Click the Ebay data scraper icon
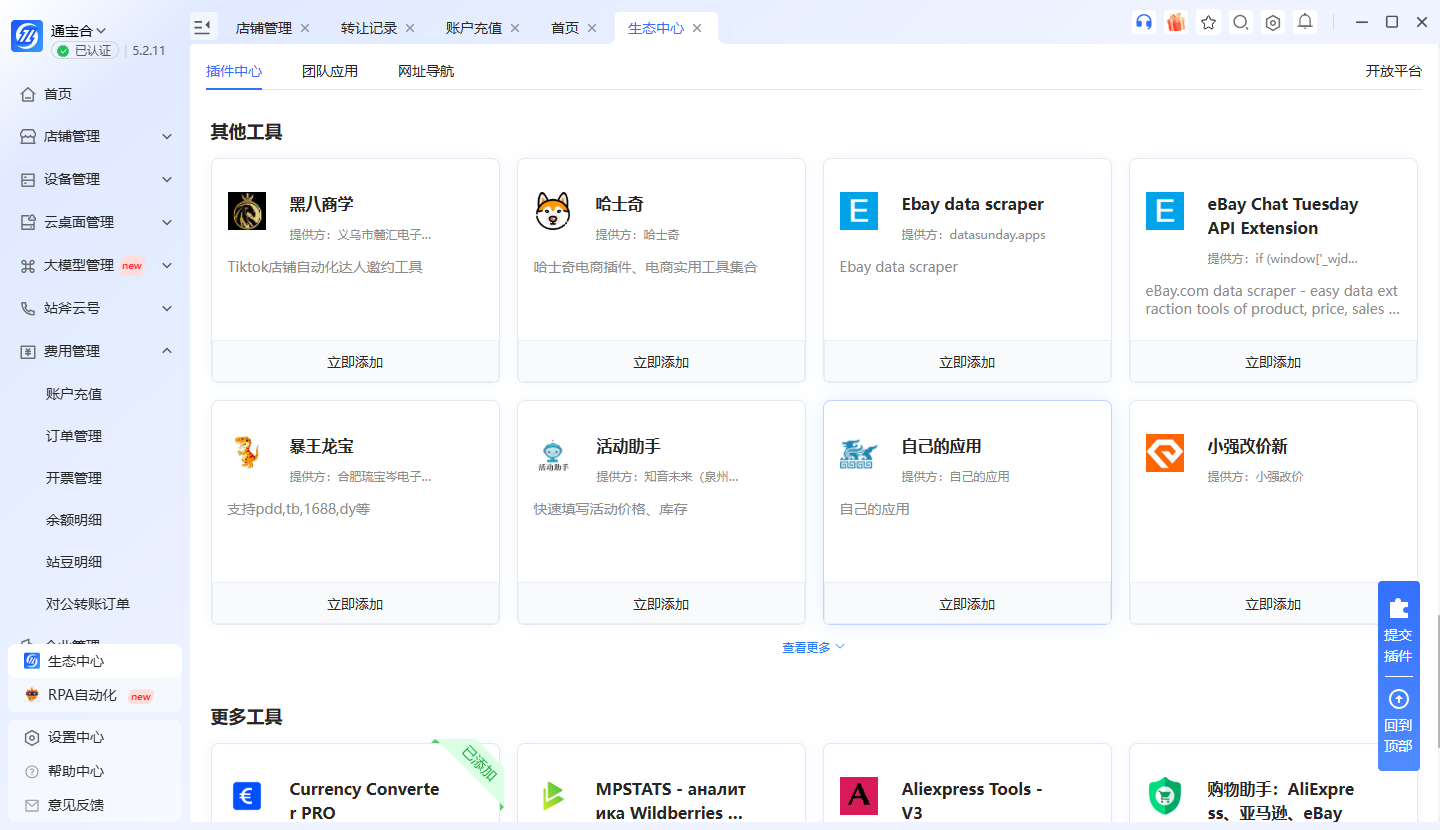The height and width of the screenshot is (830, 1440). [x=859, y=211]
